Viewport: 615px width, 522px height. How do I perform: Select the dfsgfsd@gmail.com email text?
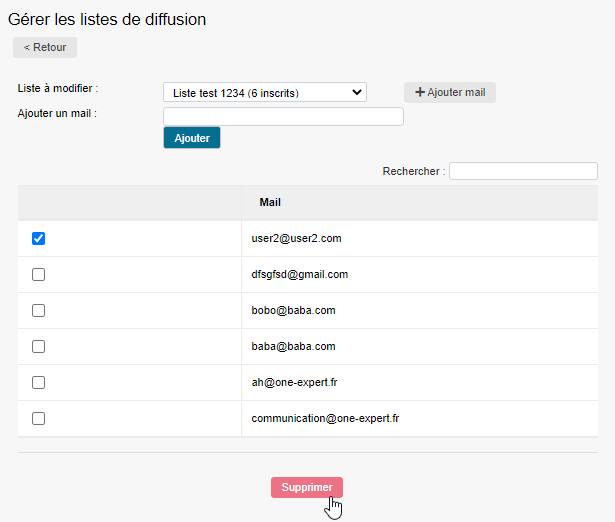(x=300, y=275)
